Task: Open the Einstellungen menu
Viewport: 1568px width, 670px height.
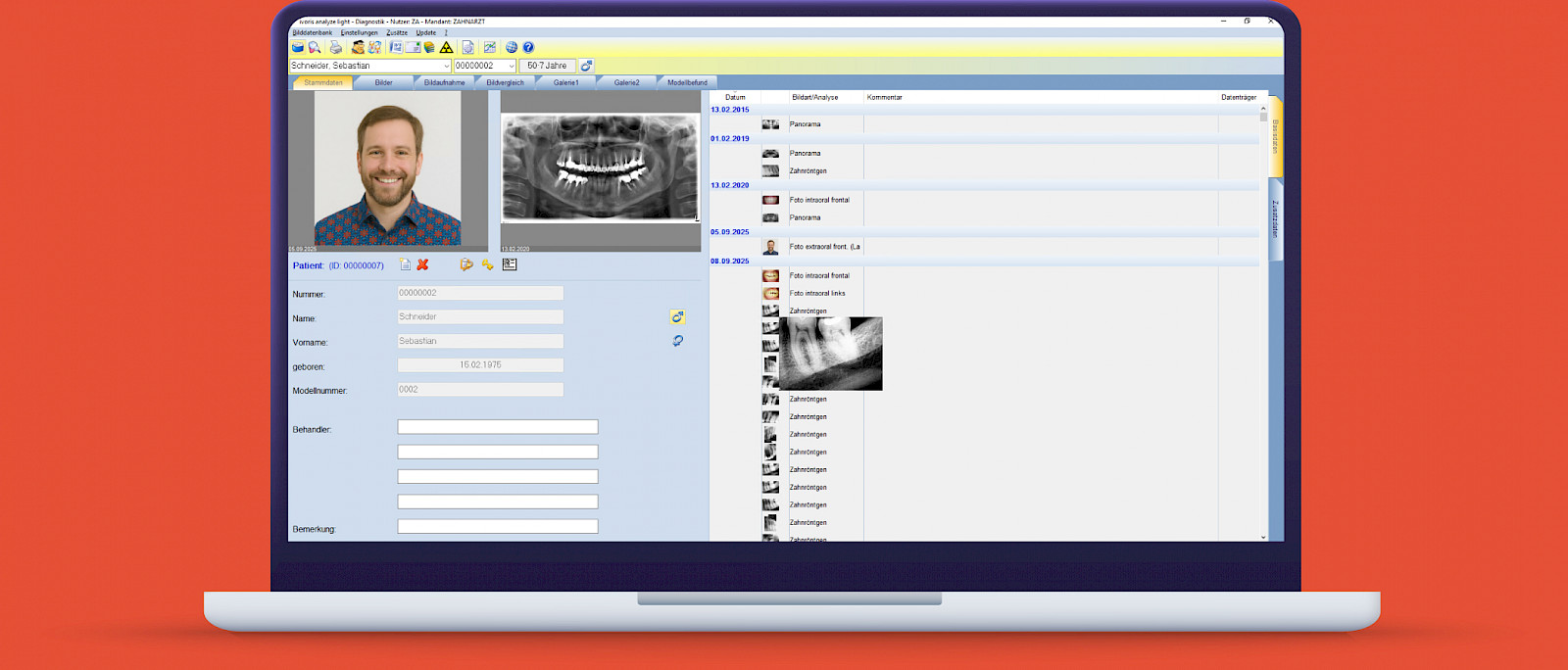Action: coord(359,32)
